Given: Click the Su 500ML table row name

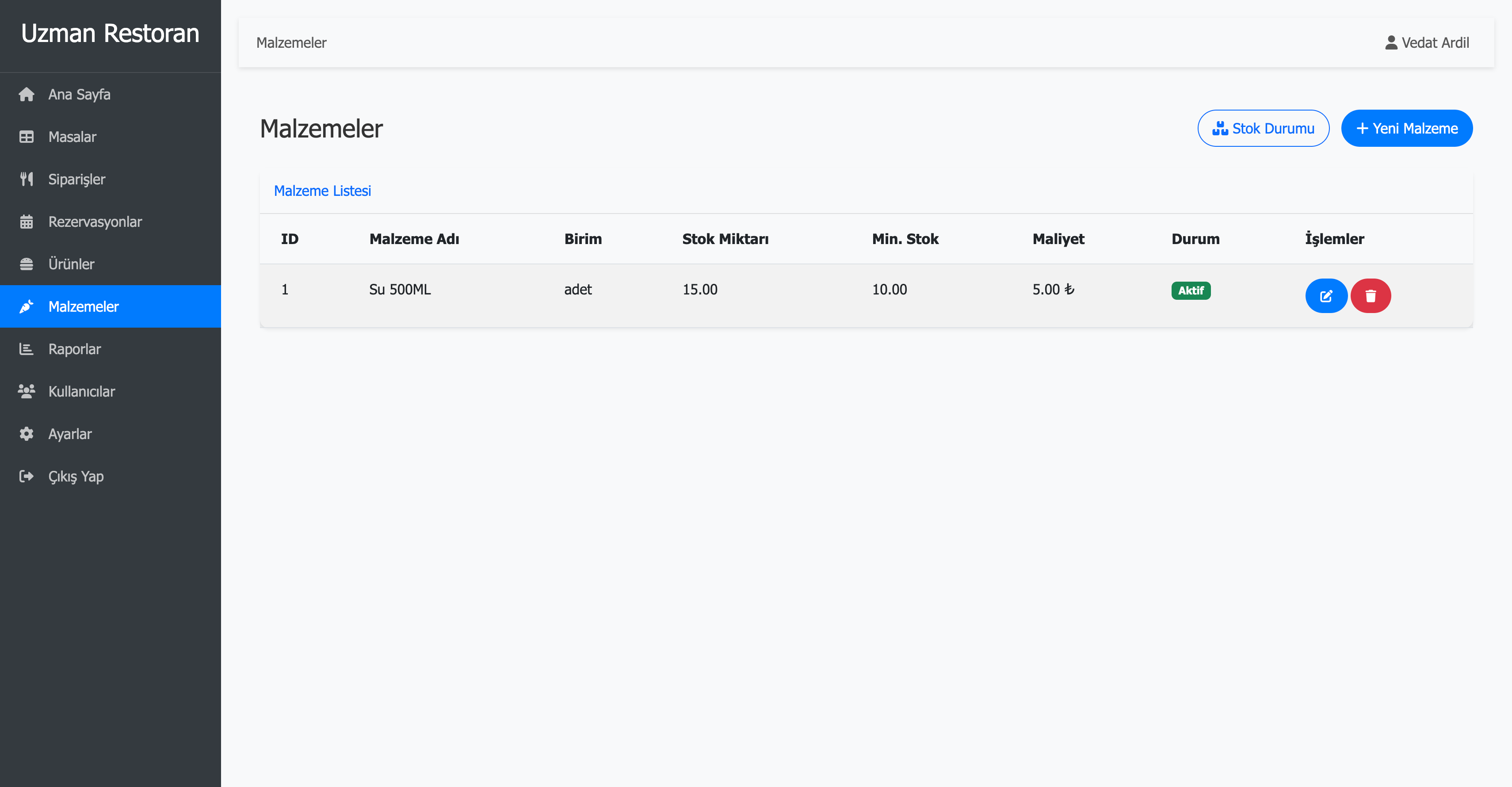Looking at the screenshot, I should click(x=400, y=289).
